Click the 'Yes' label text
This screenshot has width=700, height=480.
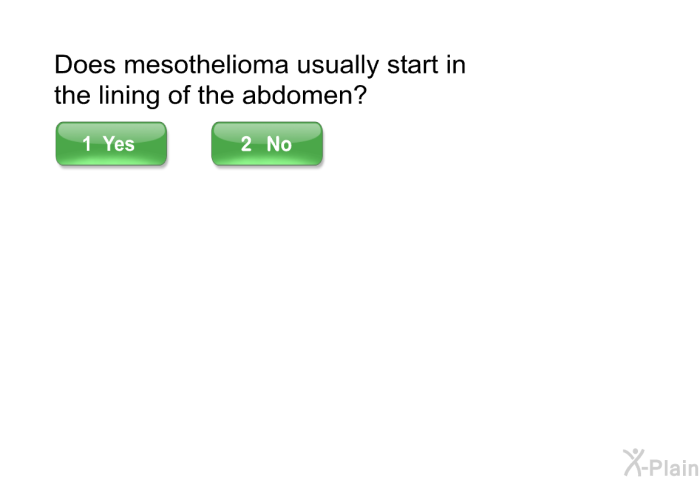(x=119, y=144)
